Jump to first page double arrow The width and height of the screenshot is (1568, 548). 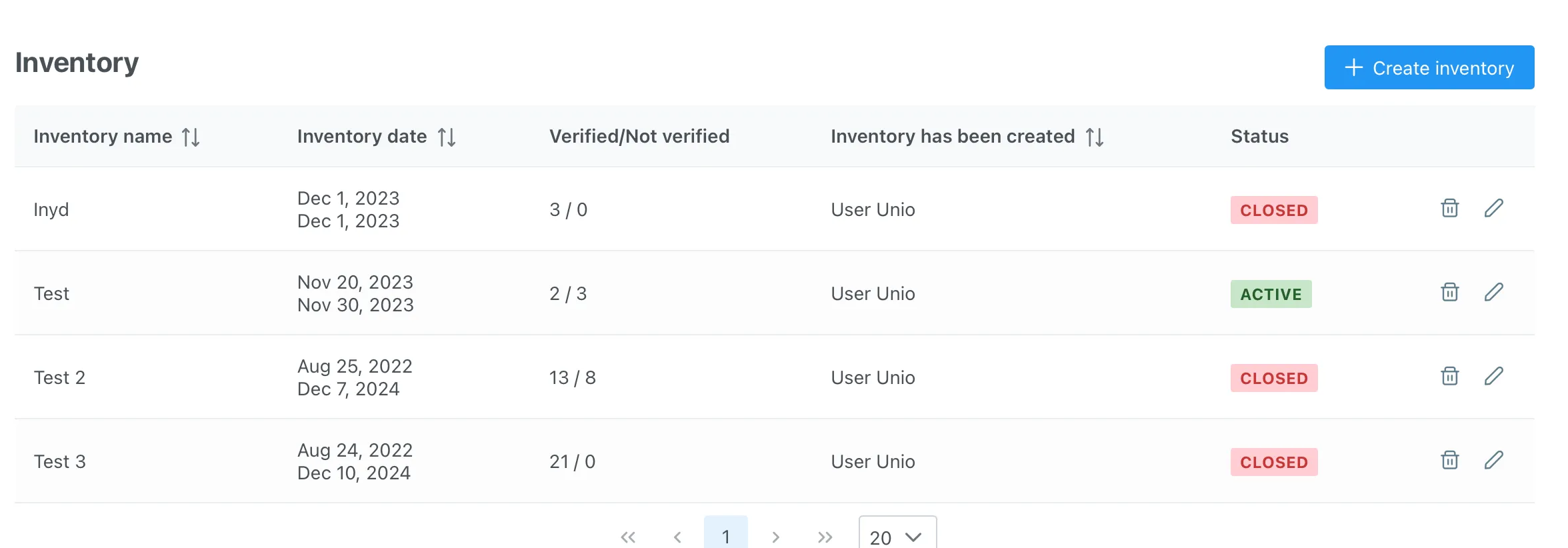click(627, 537)
